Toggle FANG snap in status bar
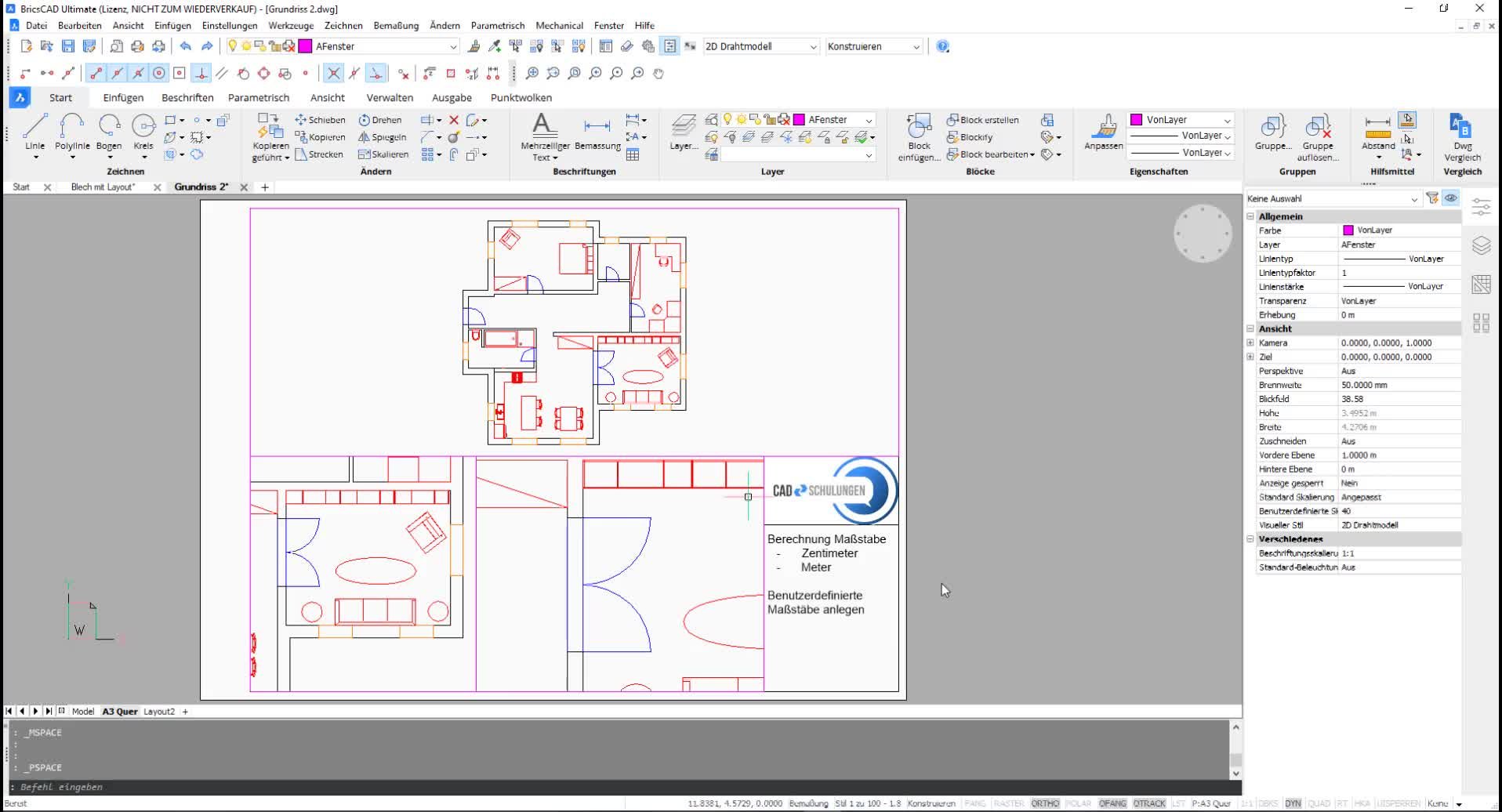Image resolution: width=1502 pixels, height=812 pixels. click(975, 803)
